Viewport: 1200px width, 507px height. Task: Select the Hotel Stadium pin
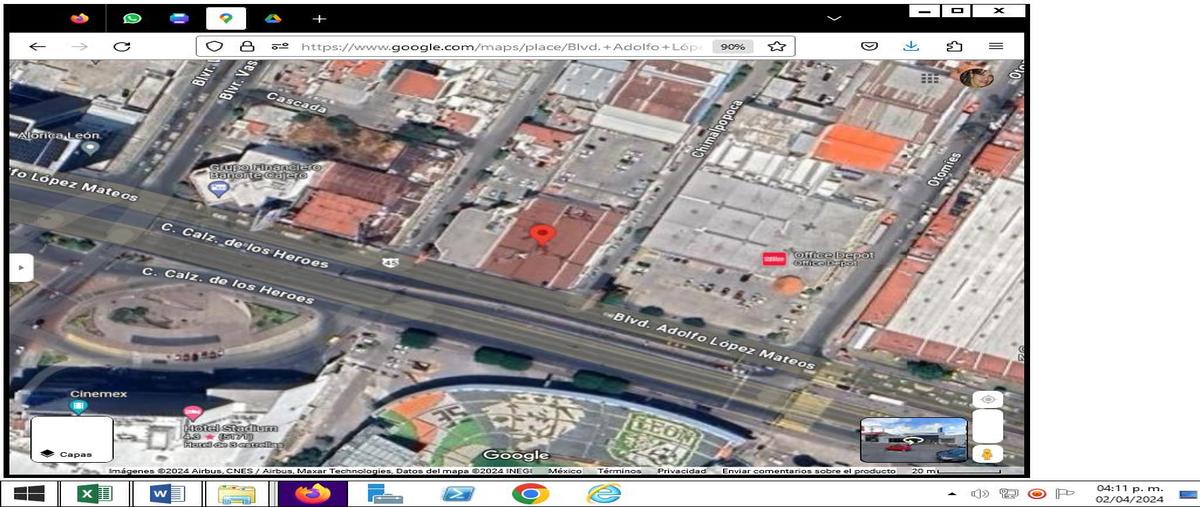coord(192,413)
